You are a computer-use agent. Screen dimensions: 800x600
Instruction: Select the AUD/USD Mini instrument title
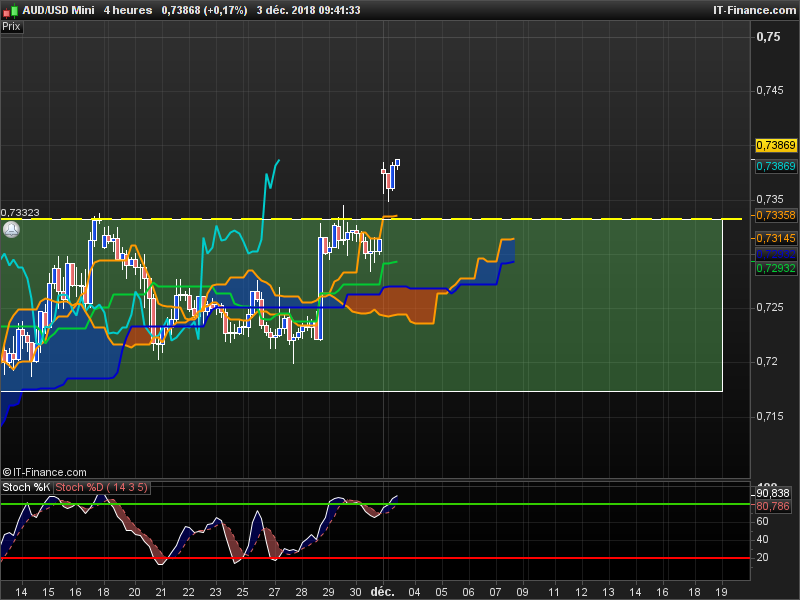58,10
